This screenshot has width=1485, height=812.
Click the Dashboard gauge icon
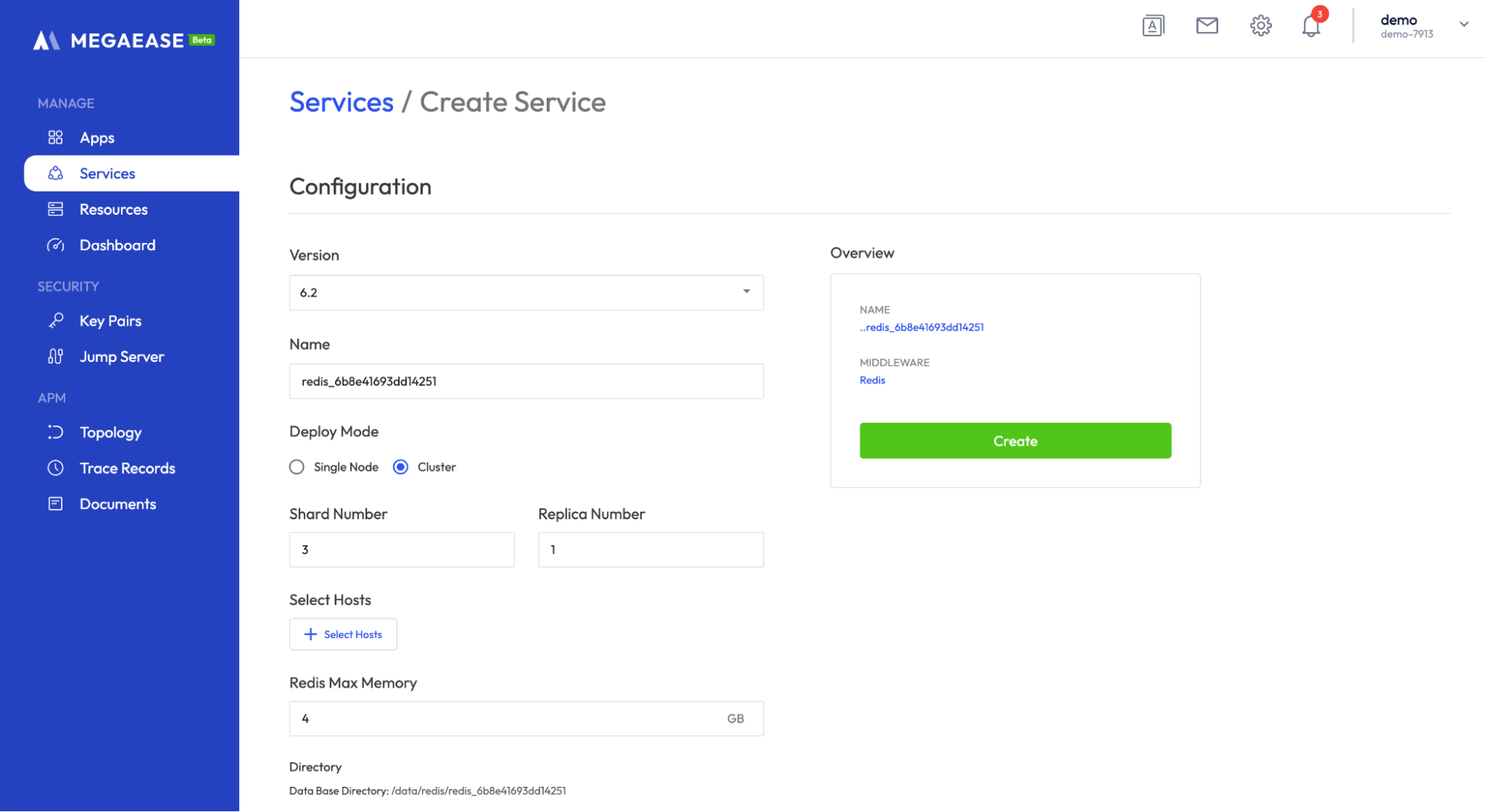56,245
